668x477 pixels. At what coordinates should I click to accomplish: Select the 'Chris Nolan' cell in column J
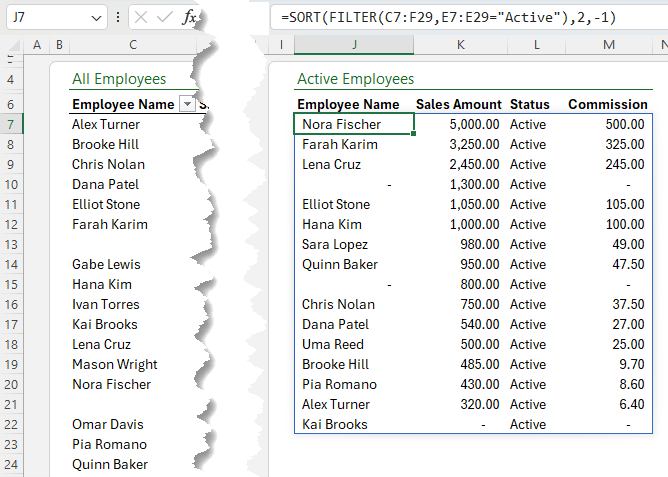point(354,305)
